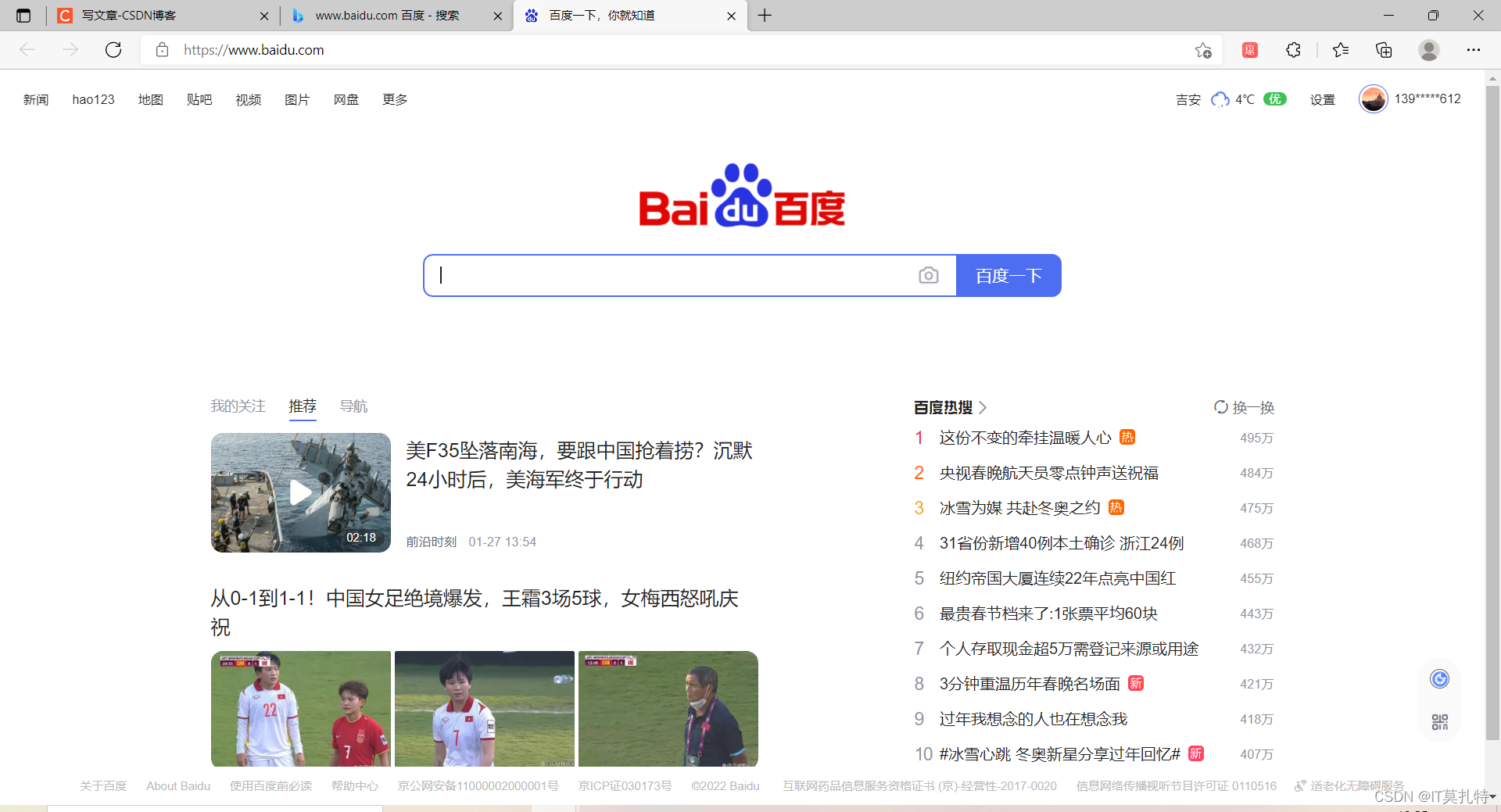The height and width of the screenshot is (812, 1501).
Task: Open 图片 in the top navigation
Action: click(297, 99)
